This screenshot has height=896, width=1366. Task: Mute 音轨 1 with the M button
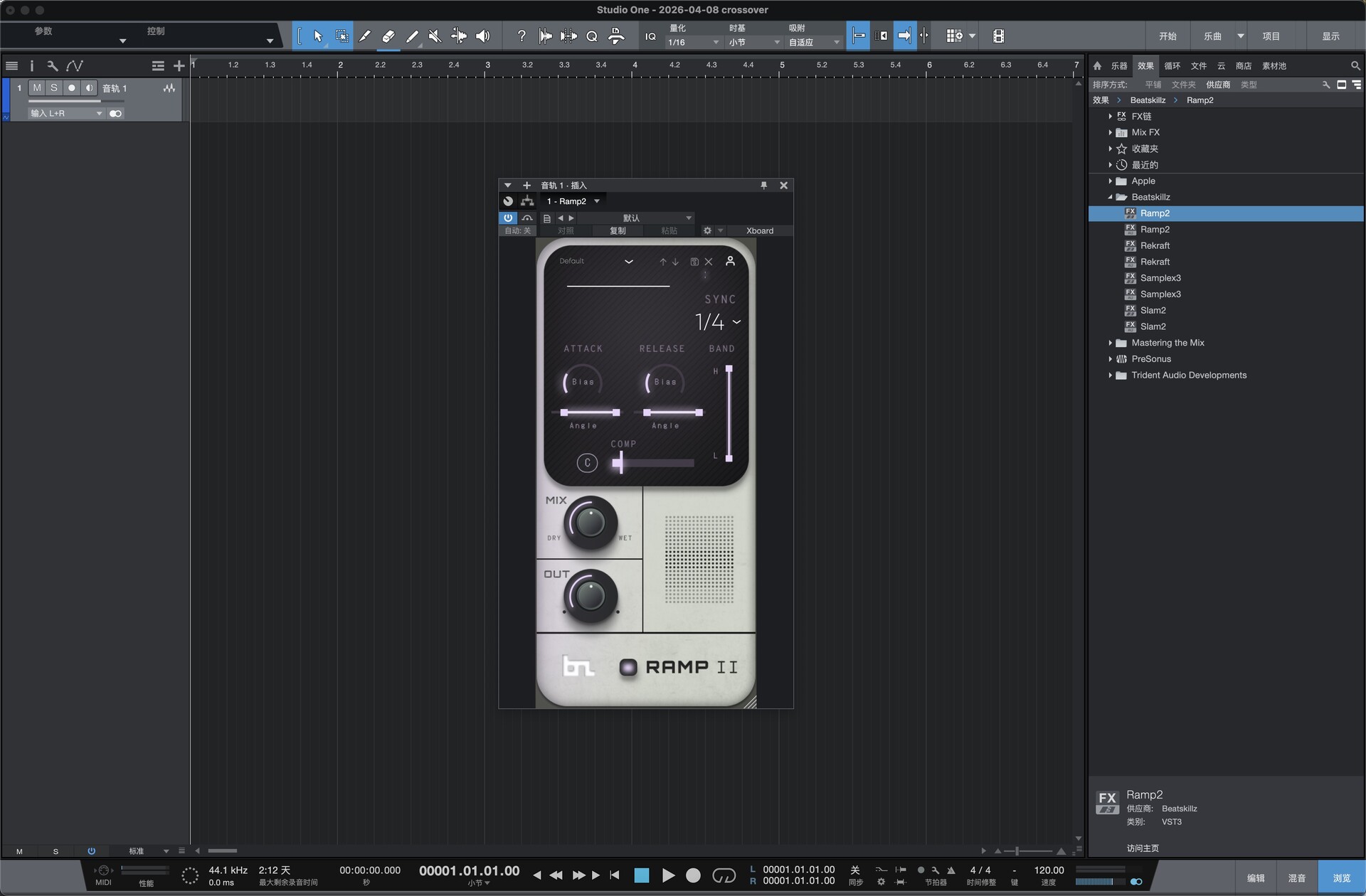tap(37, 88)
